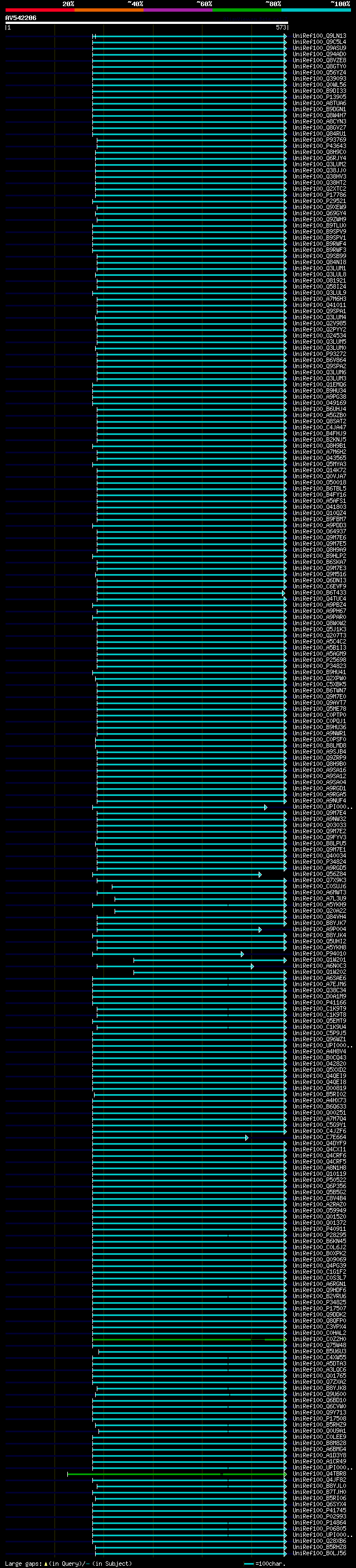The image size is (356, 1568).
Task: Select label UniRef100_Q6RJY4
Action: coord(319,159)
